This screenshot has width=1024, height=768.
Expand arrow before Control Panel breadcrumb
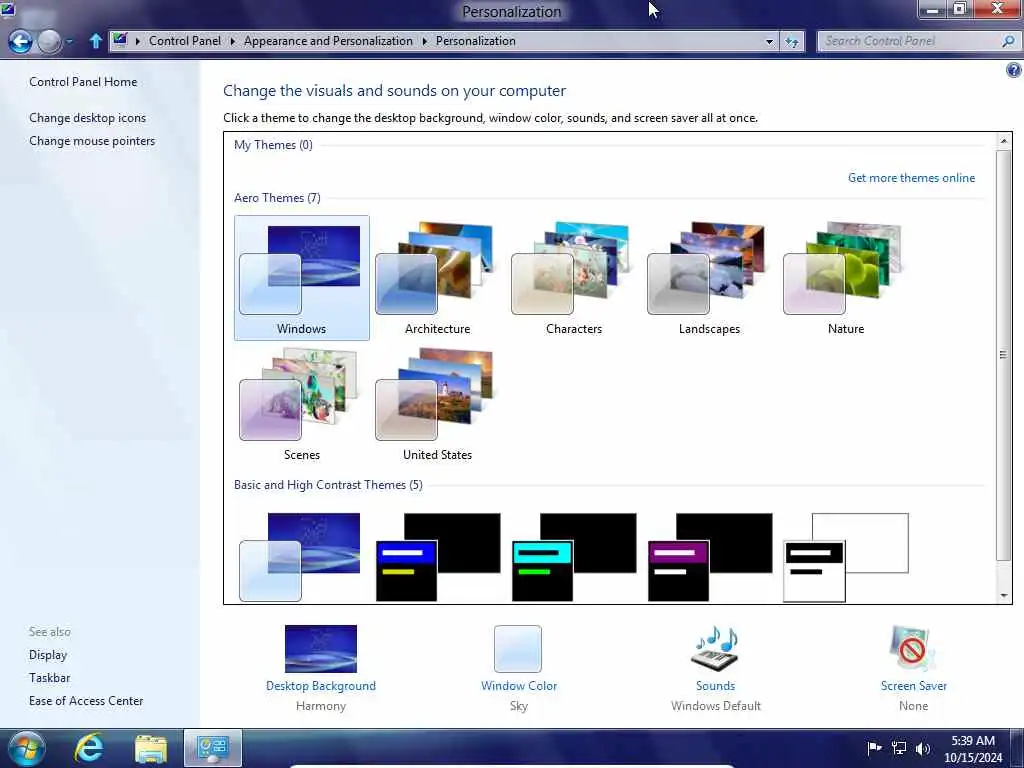click(x=138, y=41)
